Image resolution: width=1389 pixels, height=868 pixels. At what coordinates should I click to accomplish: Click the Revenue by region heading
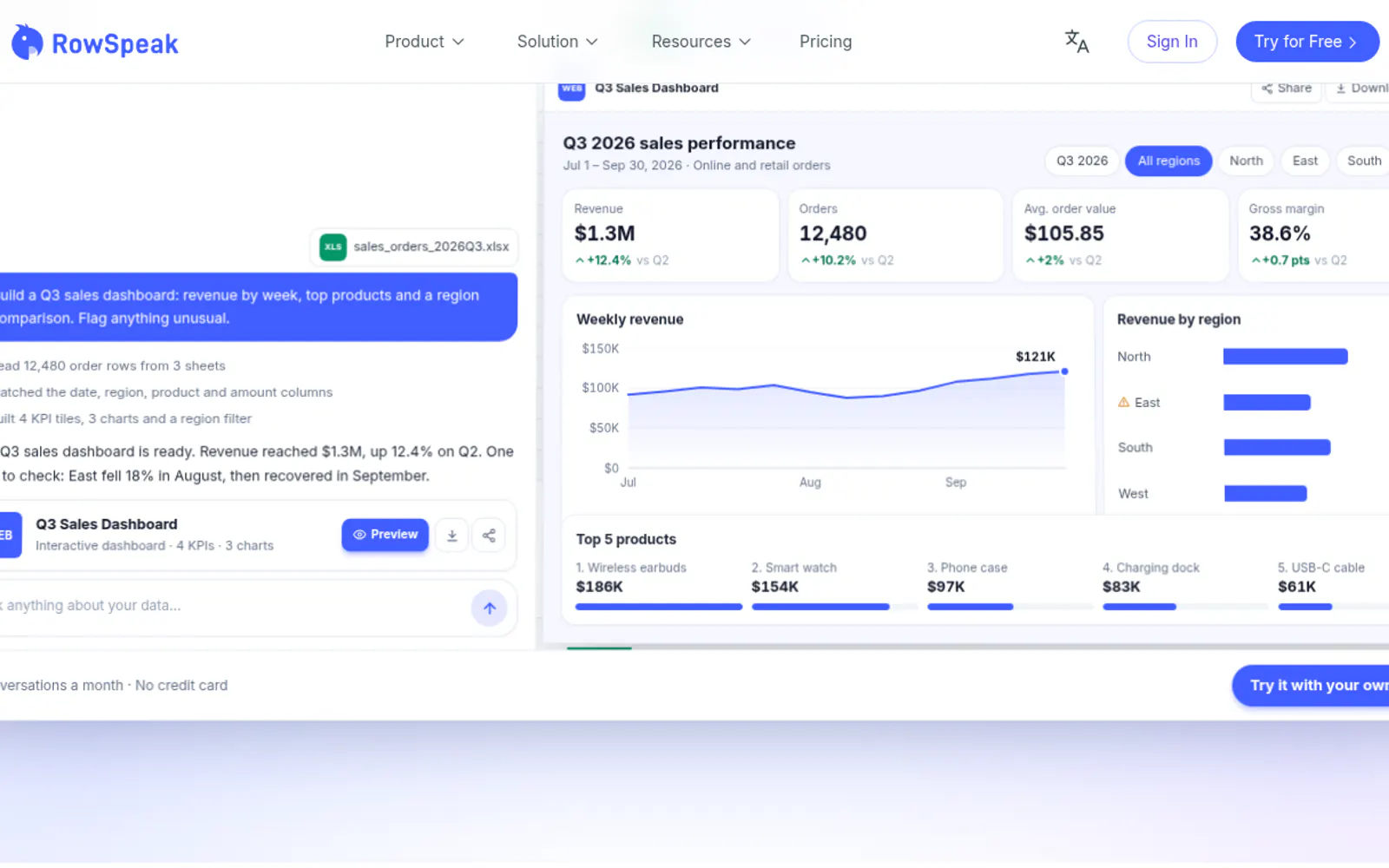coord(1178,319)
